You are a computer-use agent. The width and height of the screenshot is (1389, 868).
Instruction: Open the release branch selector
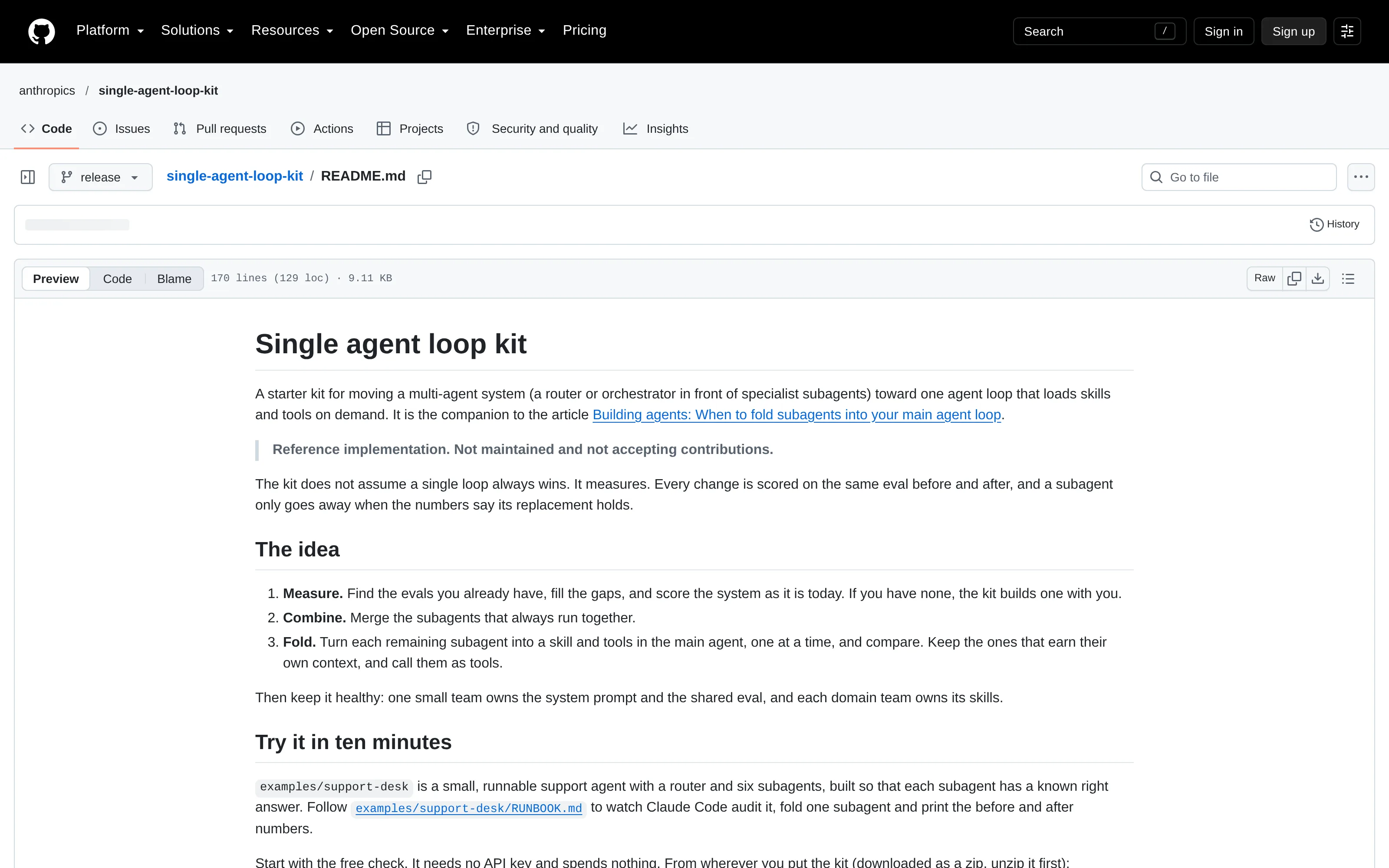pos(100,177)
